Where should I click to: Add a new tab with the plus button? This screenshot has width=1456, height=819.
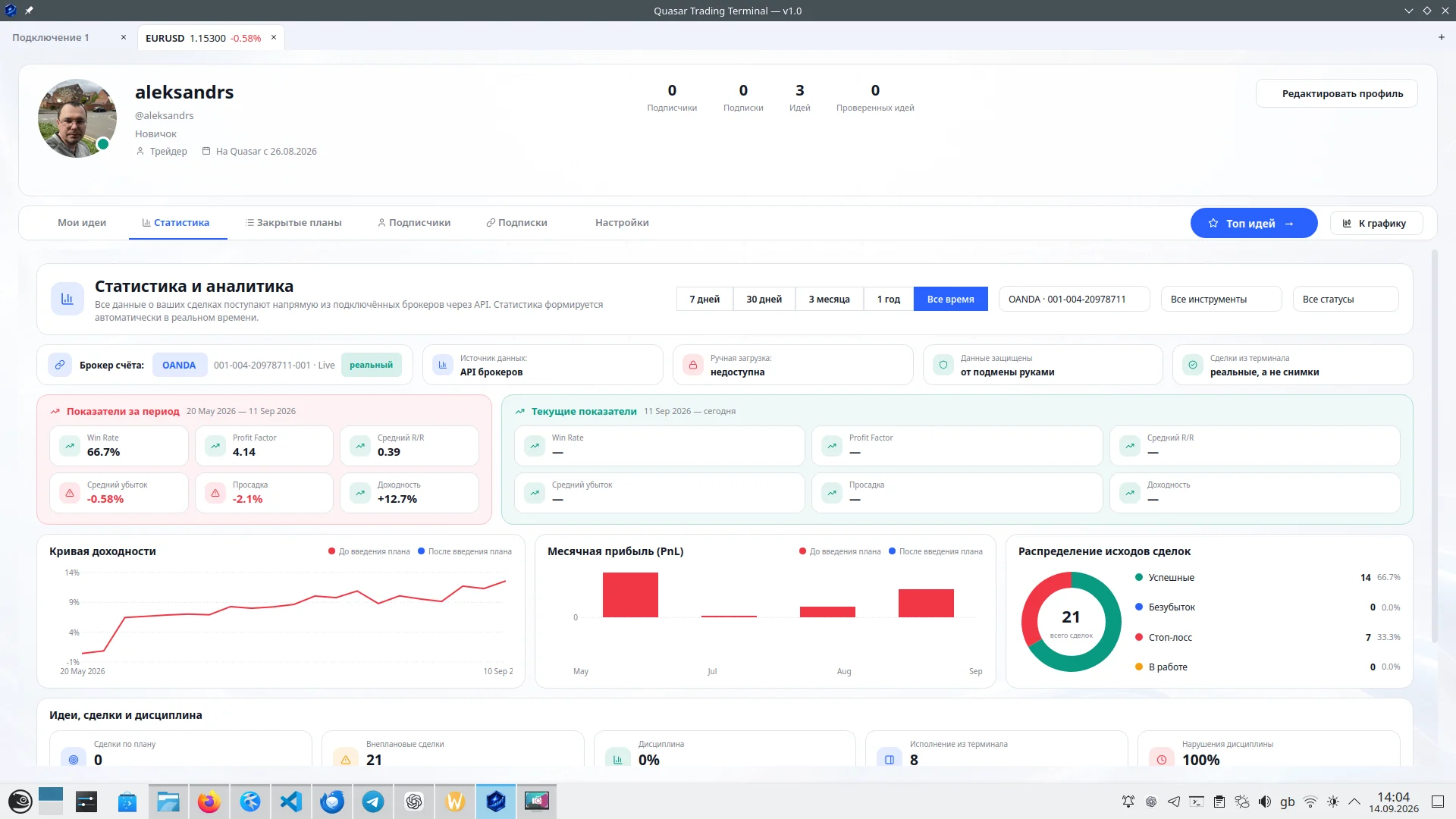(1442, 37)
